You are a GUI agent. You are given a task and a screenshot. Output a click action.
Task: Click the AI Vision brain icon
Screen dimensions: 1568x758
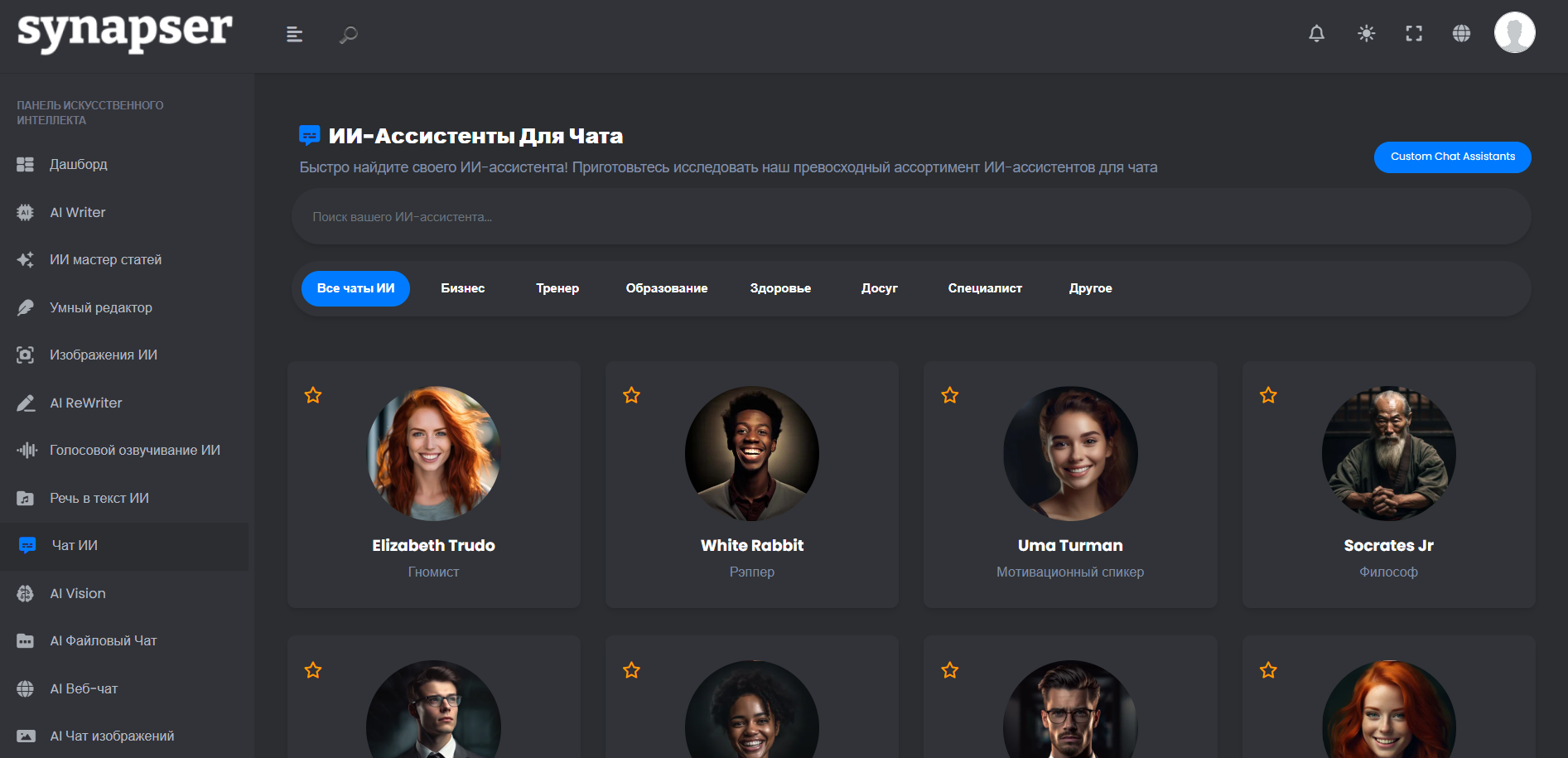[x=26, y=594]
